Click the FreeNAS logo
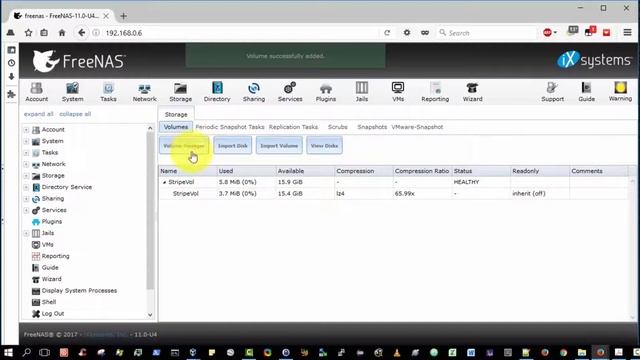640x360 pixels. click(79, 61)
